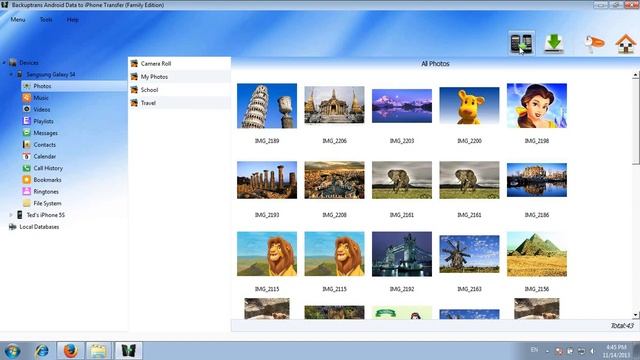Open Firefox from the taskbar
640x360 pixels.
70,351
